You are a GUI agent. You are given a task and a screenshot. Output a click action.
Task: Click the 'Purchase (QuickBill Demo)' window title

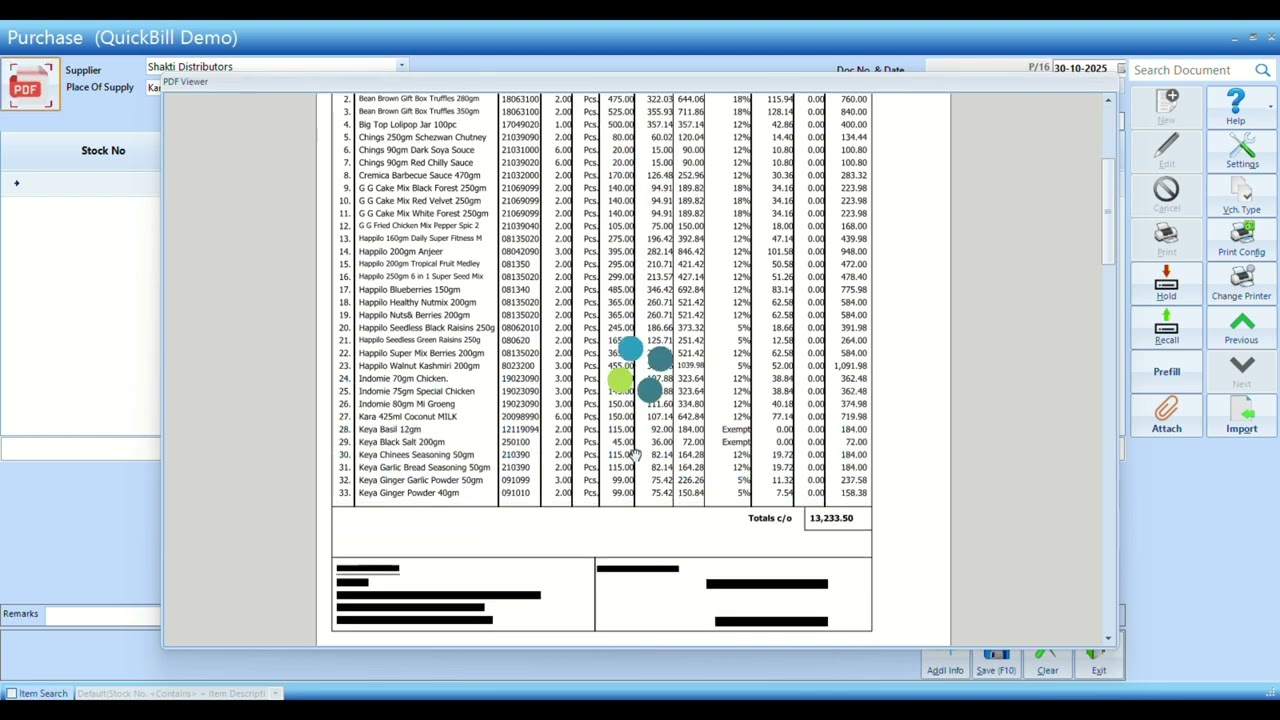[x=123, y=37]
